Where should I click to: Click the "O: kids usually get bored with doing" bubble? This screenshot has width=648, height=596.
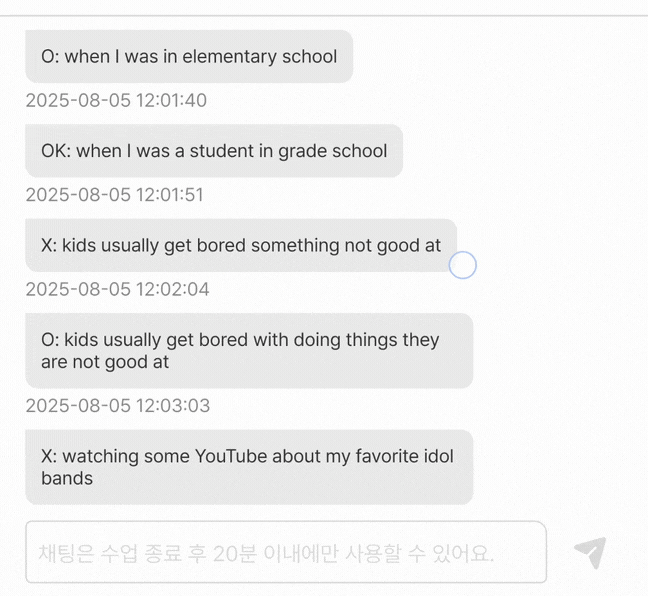coord(248,351)
